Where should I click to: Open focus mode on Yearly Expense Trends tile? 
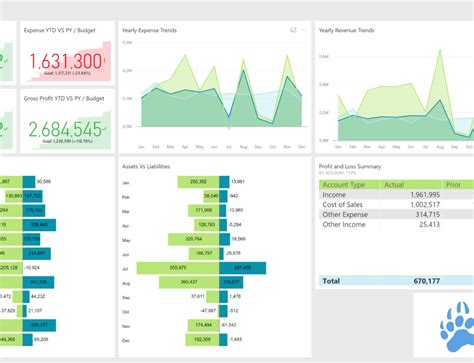(293, 30)
